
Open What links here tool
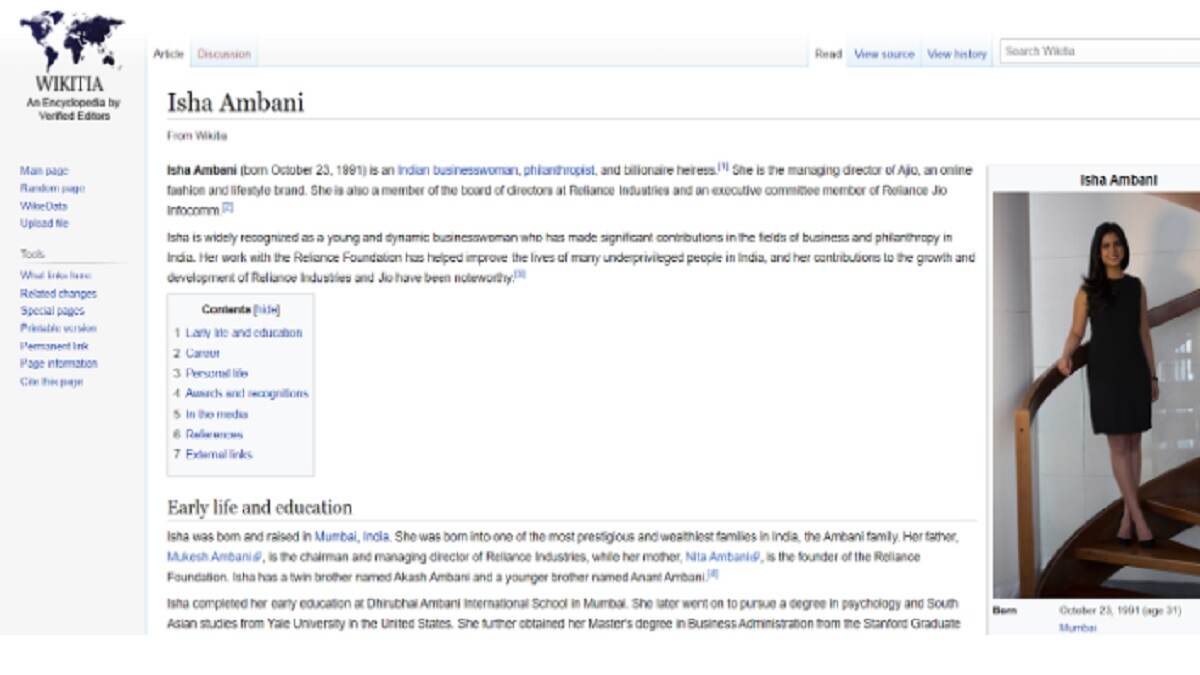(56, 275)
